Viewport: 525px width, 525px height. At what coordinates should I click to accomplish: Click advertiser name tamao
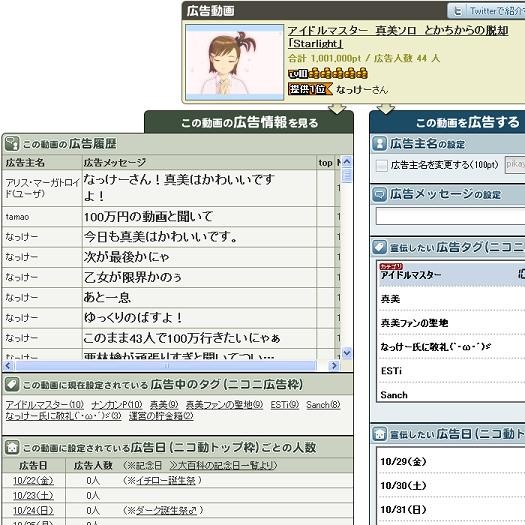[17, 217]
